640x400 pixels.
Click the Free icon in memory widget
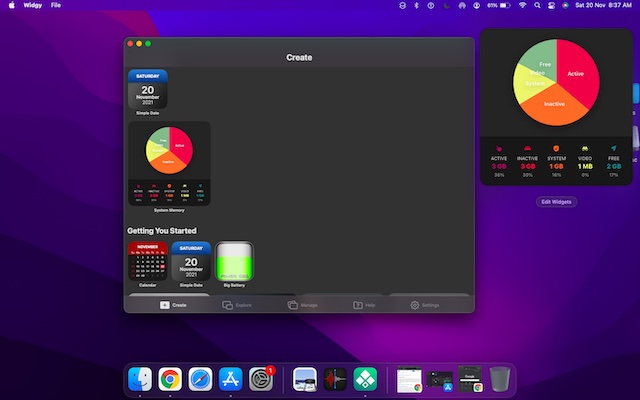pyautogui.click(x=613, y=149)
